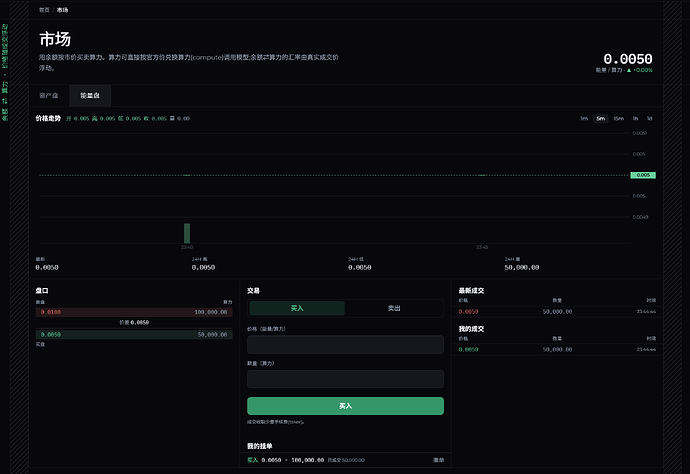Click the green volume bar at 23:40
690x474 pixels.
point(187,233)
